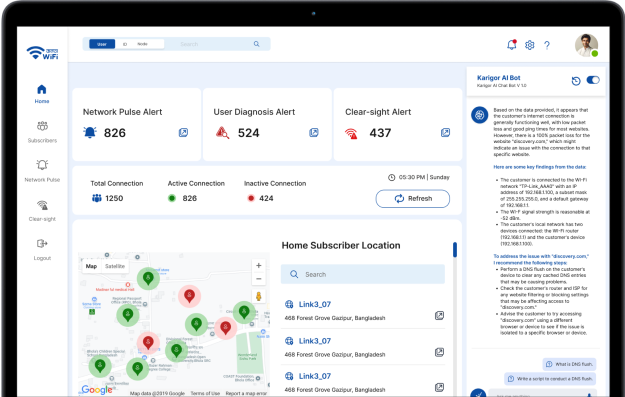The height and width of the screenshot is (397, 625).
Task: Select the ID search filter tab
Action: pos(125,44)
